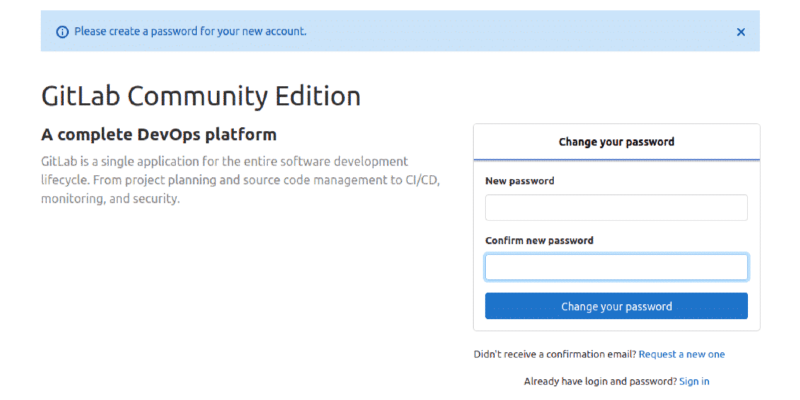Click the A complete DevOps platform heading
This screenshot has height=400, width=800.
click(x=158, y=134)
